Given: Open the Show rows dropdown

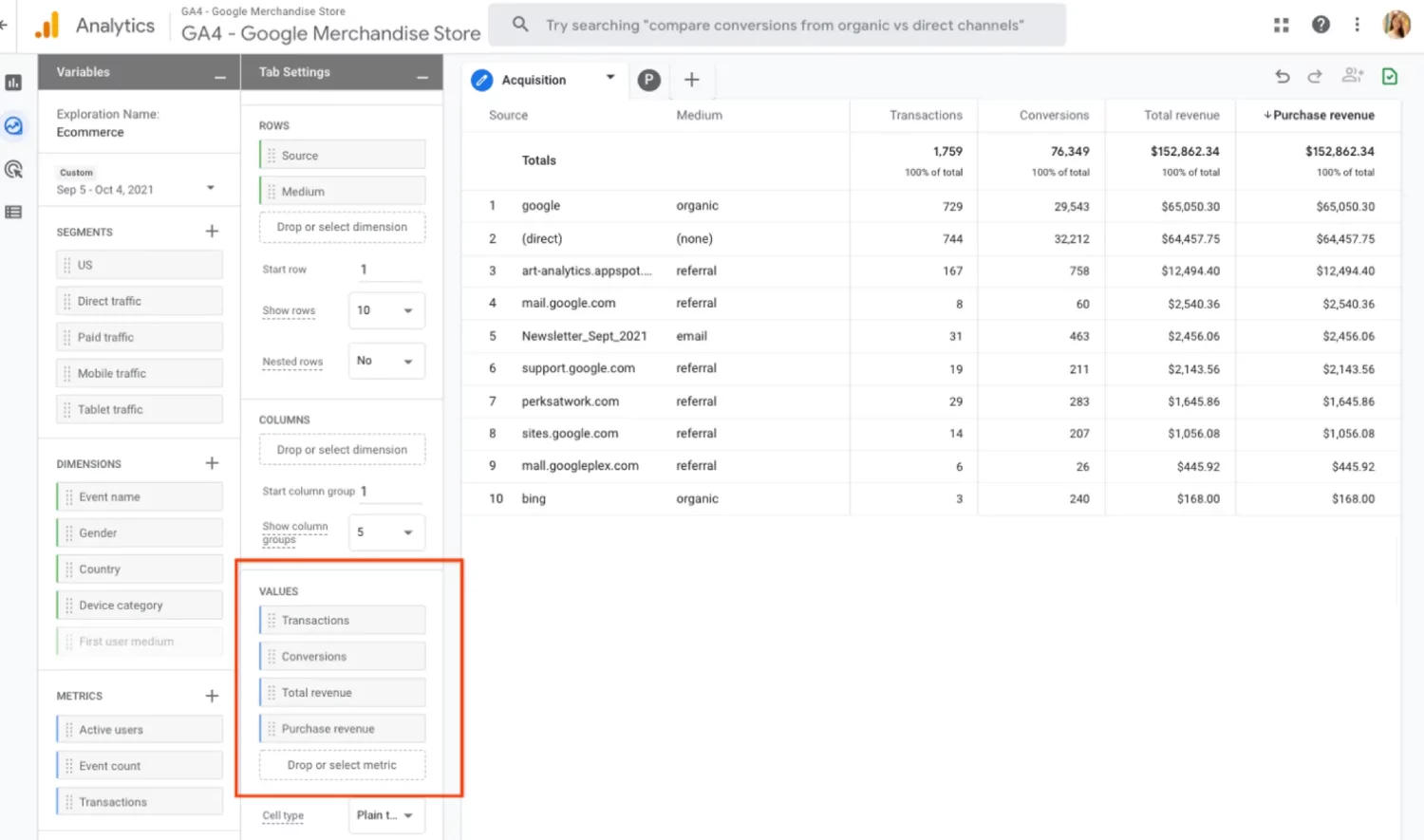Looking at the screenshot, I should 386,310.
